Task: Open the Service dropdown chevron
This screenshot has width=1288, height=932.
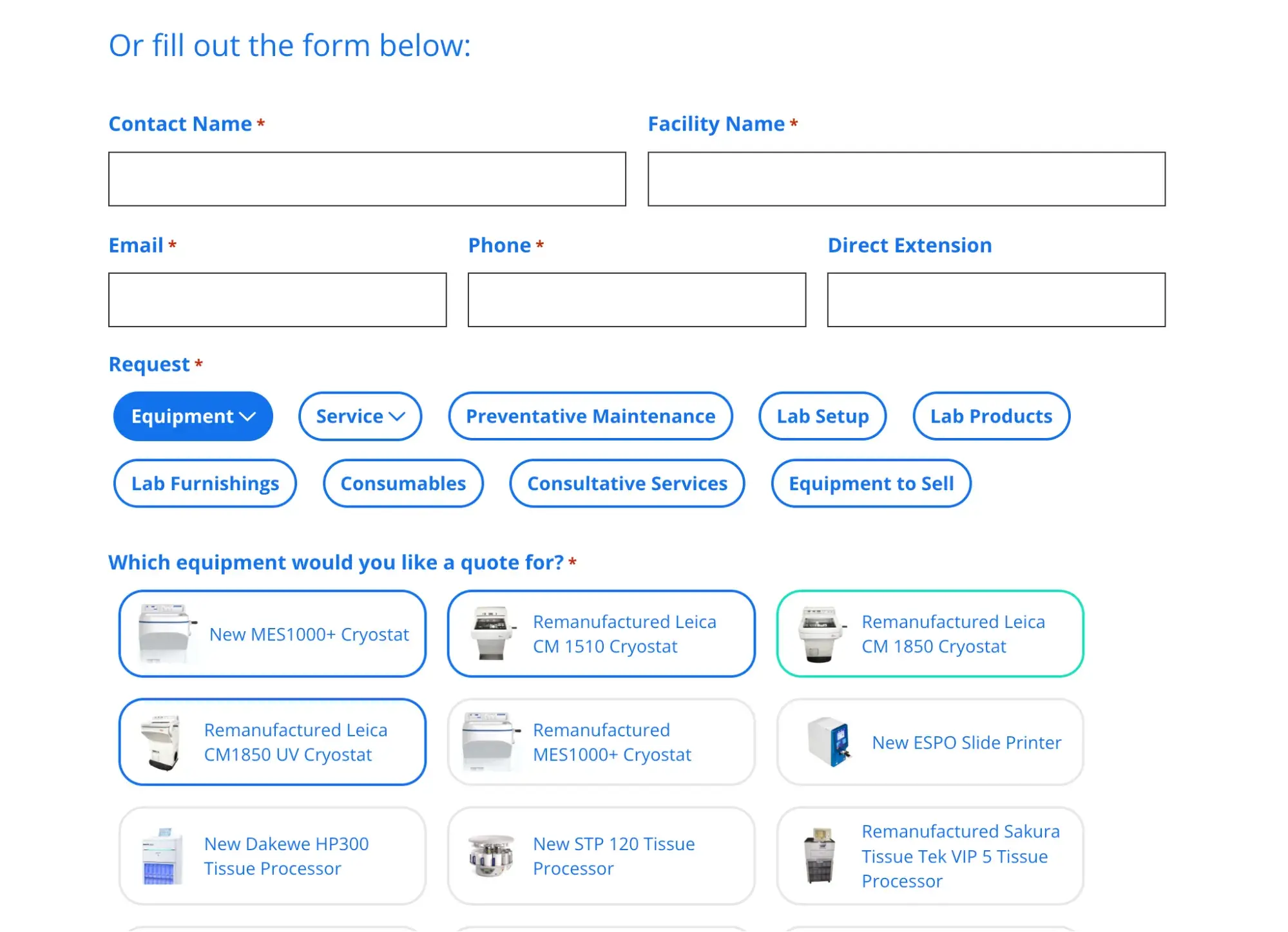Action: [398, 417]
